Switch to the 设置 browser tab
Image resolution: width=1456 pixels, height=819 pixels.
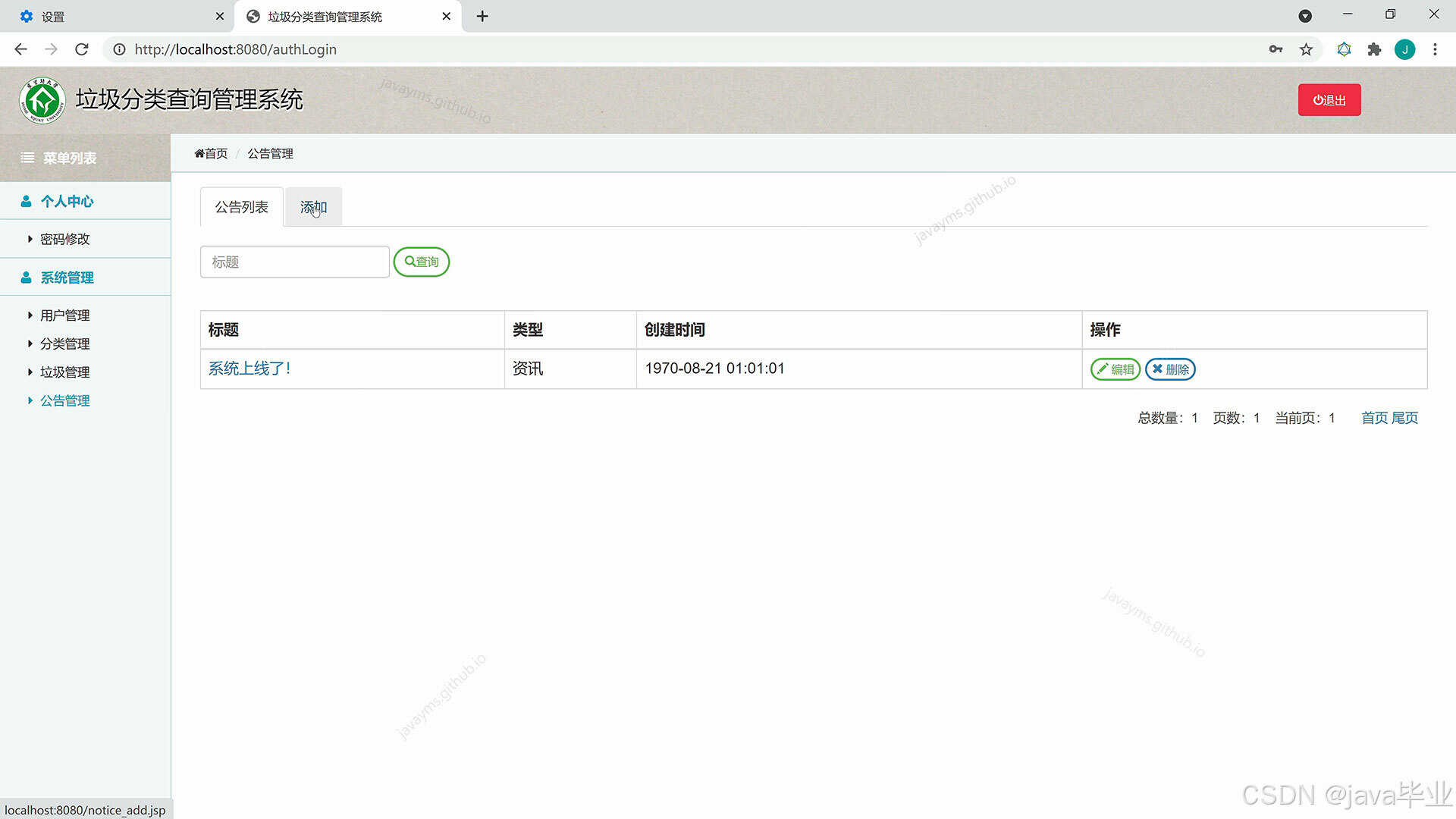(118, 16)
